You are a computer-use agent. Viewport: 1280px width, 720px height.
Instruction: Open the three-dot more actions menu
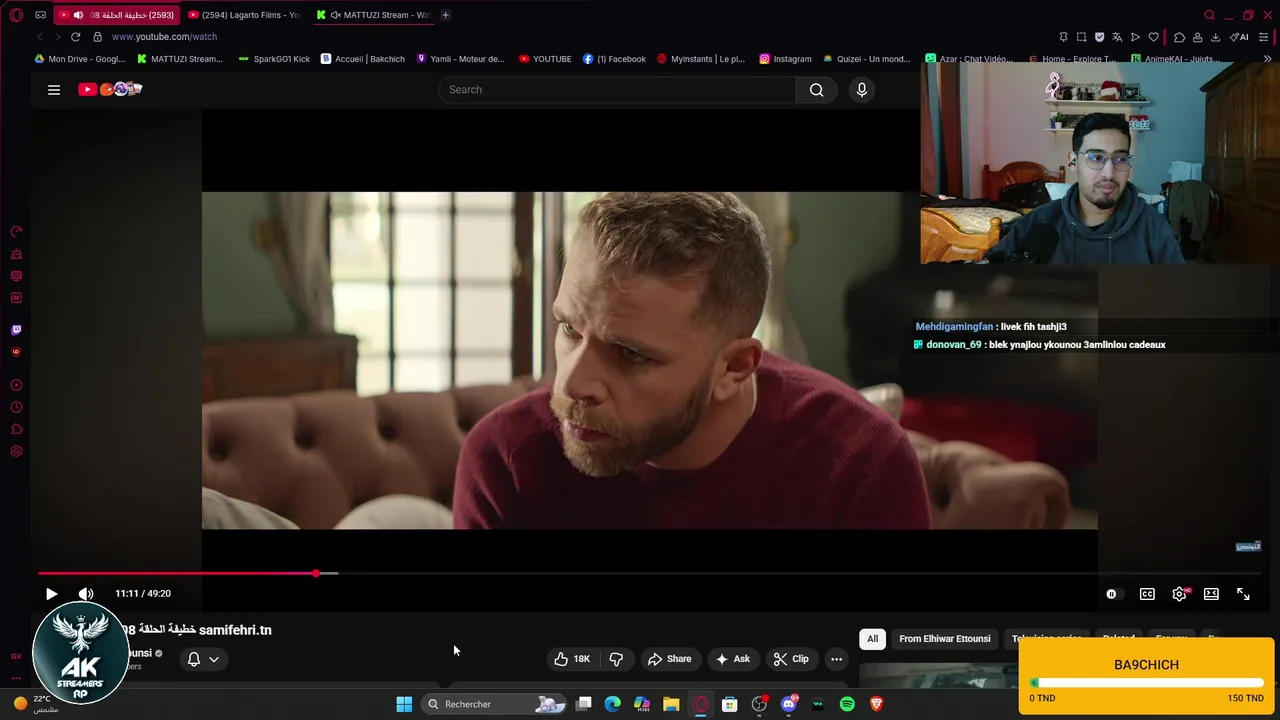[x=837, y=659]
